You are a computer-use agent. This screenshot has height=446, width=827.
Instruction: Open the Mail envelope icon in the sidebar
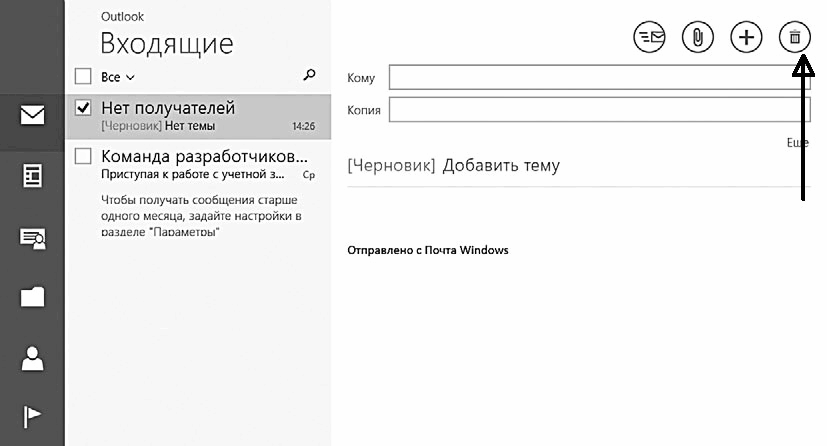point(32,115)
